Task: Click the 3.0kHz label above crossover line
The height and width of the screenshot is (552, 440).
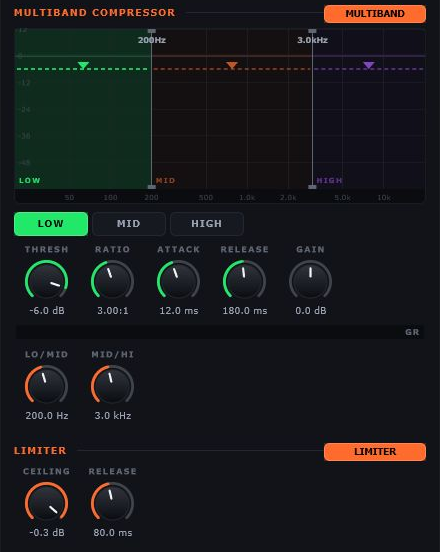Action: 313,40
